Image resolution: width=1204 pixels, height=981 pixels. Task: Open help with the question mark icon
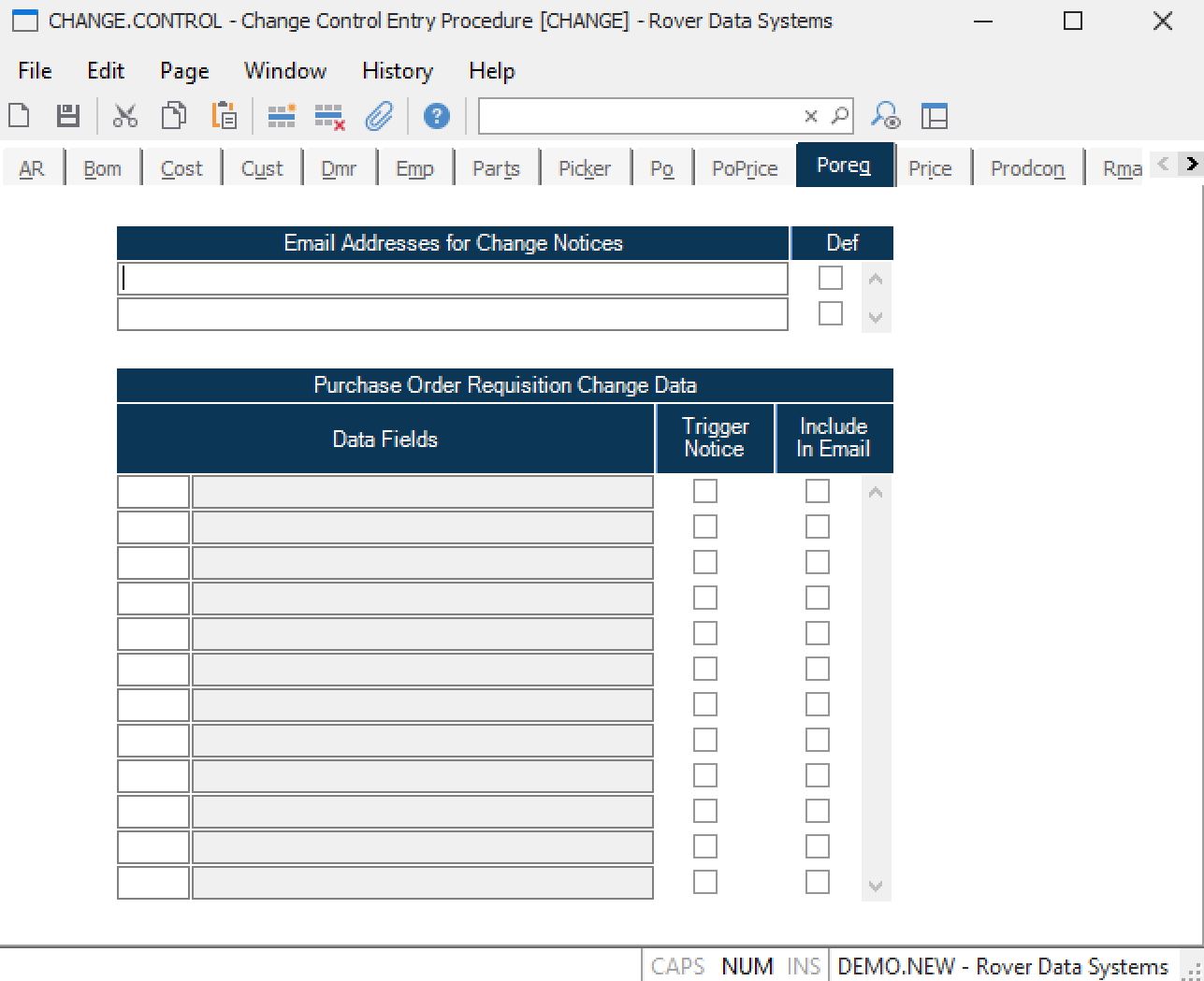pos(436,116)
